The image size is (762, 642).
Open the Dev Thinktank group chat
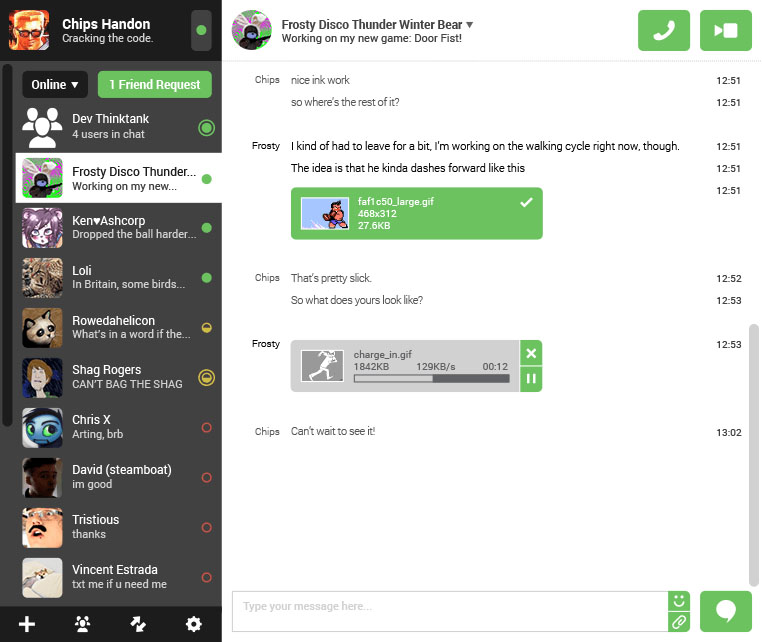pos(110,127)
